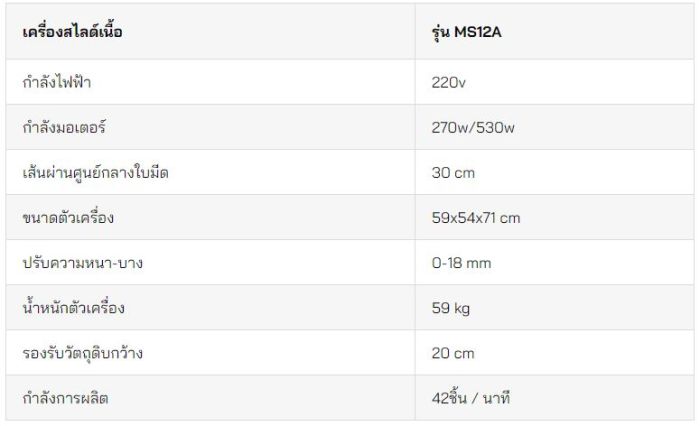Select the 42ชิ้น / นาที value
The image size is (700, 426).
[471, 397]
